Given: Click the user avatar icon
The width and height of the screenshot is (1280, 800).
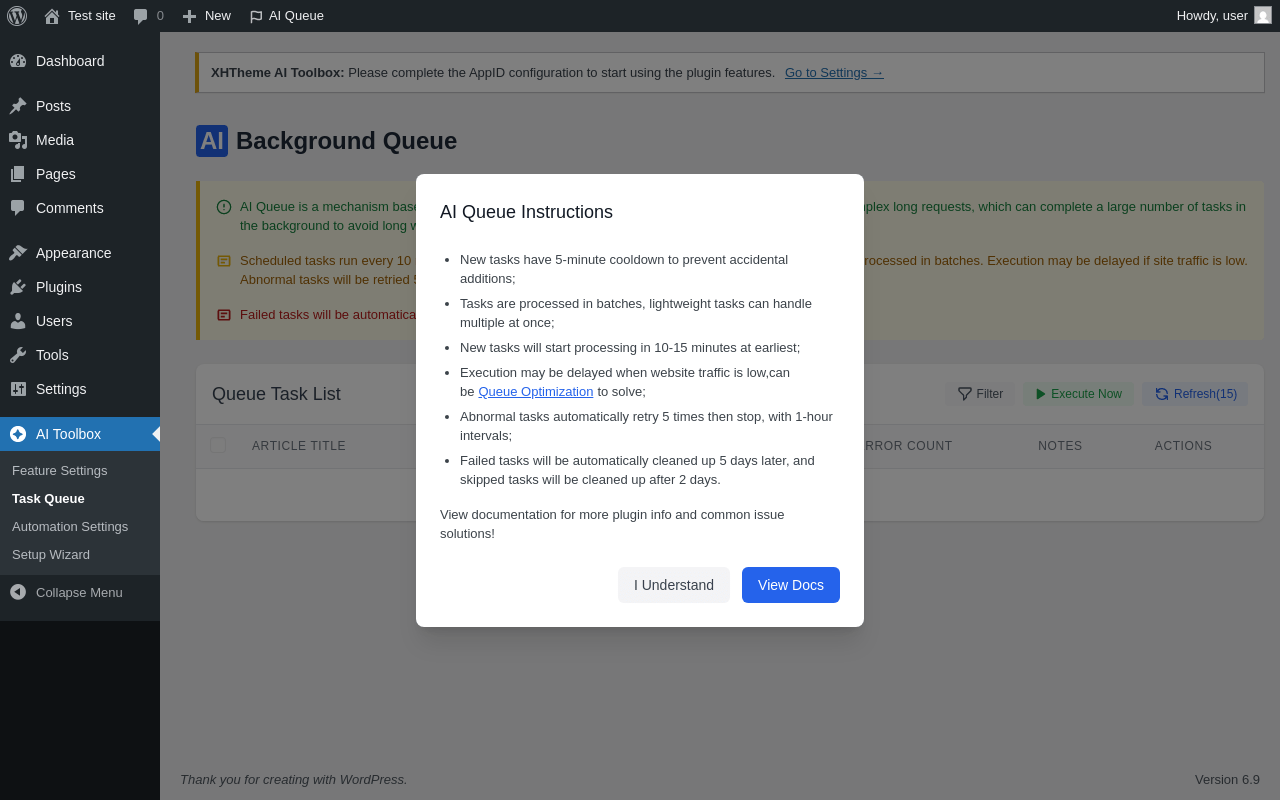Looking at the screenshot, I should 1263,16.
